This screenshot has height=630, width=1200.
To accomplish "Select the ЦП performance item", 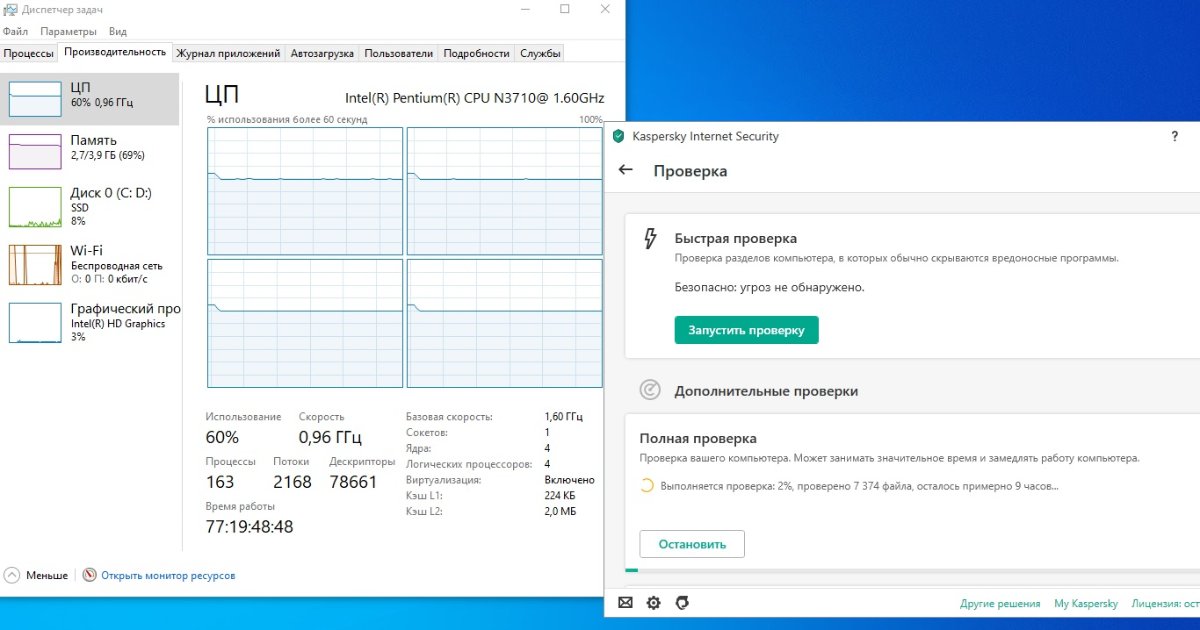I will click(x=90, y=98).
